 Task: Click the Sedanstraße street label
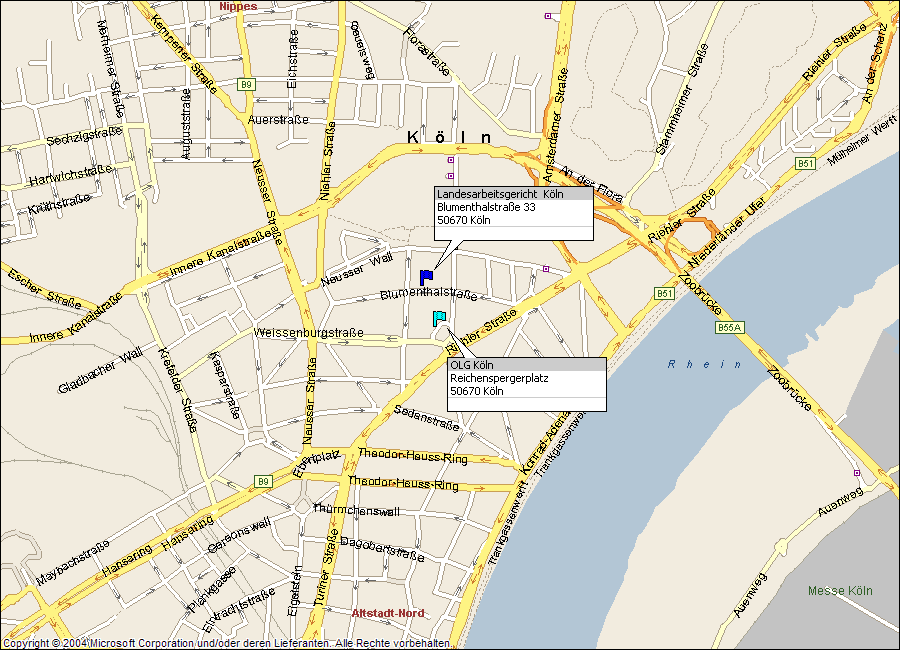click(x=426, y=418)
